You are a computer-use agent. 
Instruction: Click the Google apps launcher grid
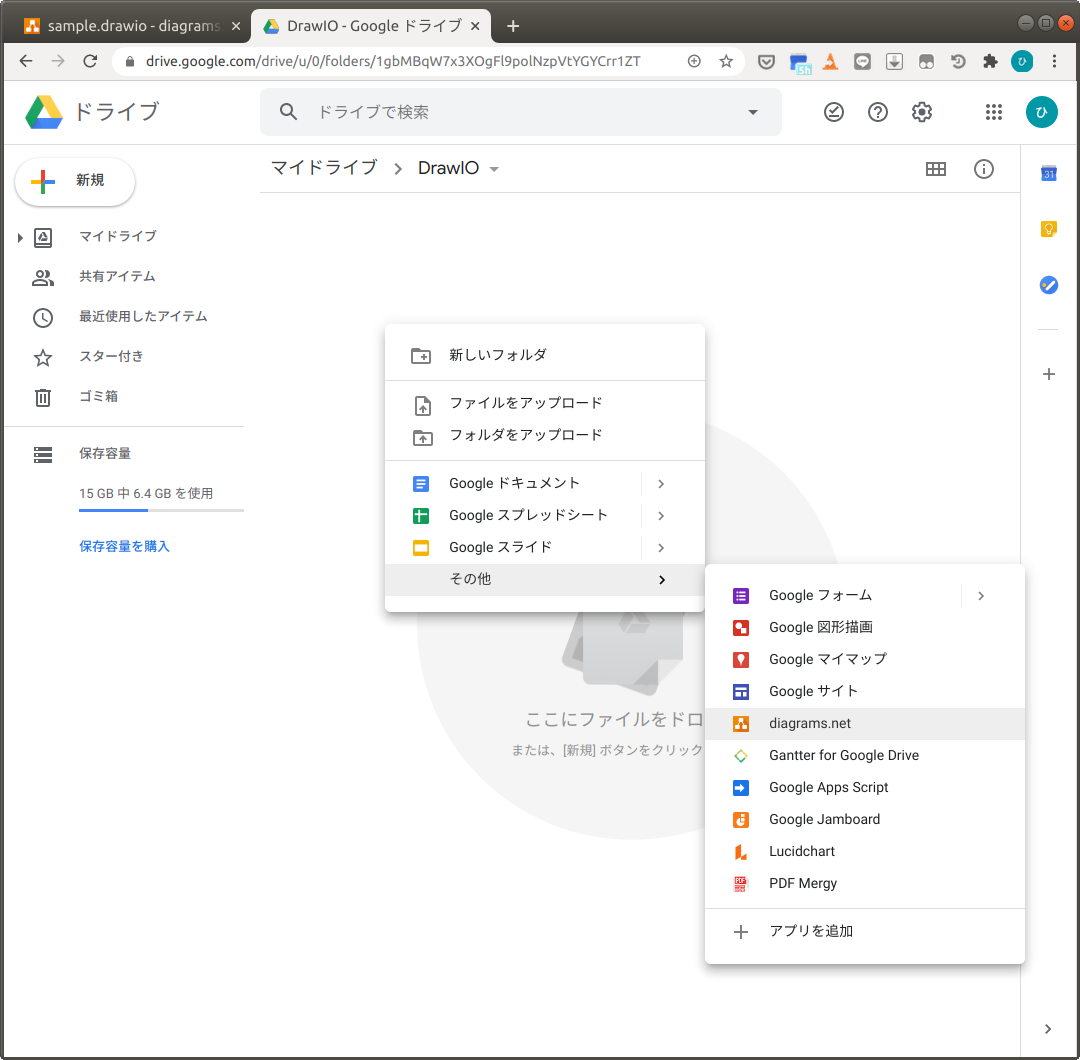pyautogui.click(x=993, y=112)
